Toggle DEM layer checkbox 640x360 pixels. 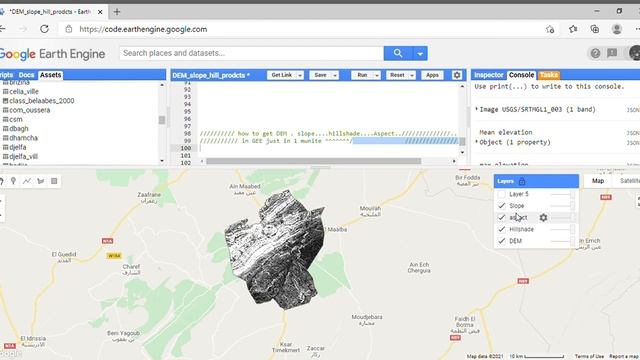502,241
